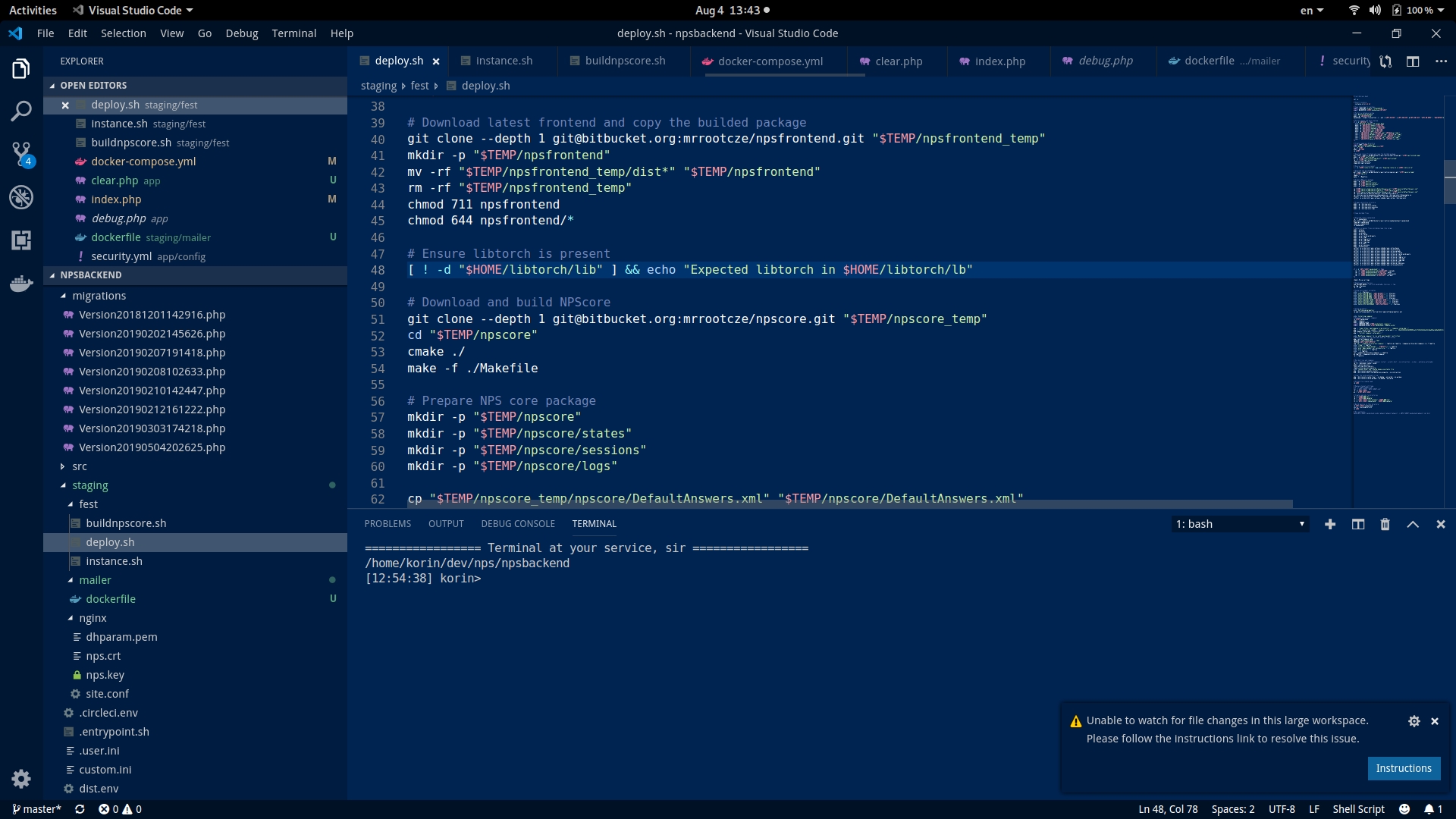
Task: Open the Search view in activity bar
Action: (21, 111)
